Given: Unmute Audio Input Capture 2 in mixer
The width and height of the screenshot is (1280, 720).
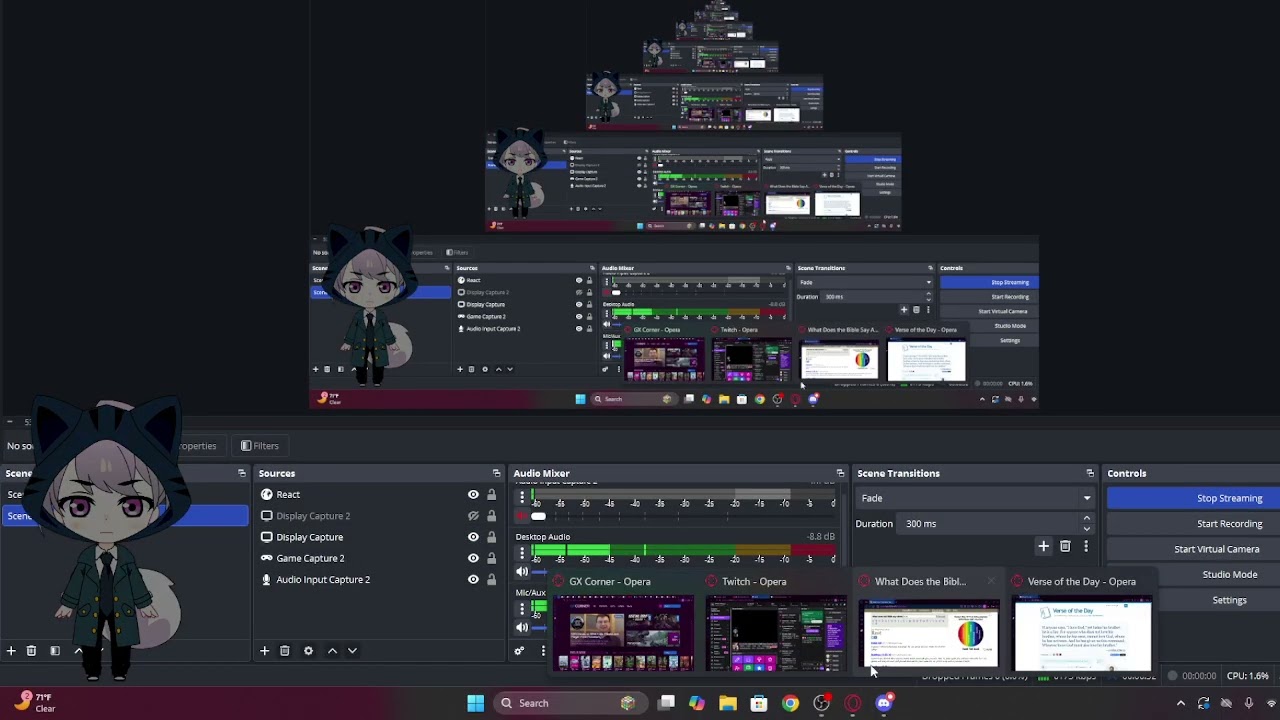Looking at the screenshot, I should coord(521,516).
